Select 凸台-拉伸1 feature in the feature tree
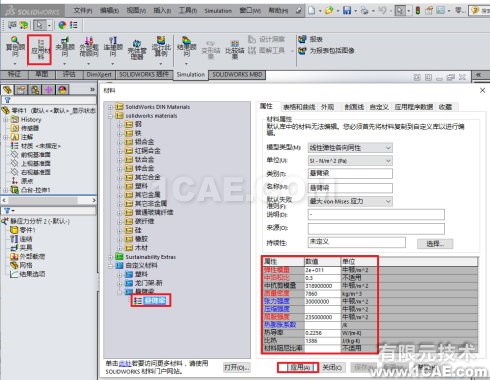Viewport: 490px width, 380px height. click(x=36, y=190)
